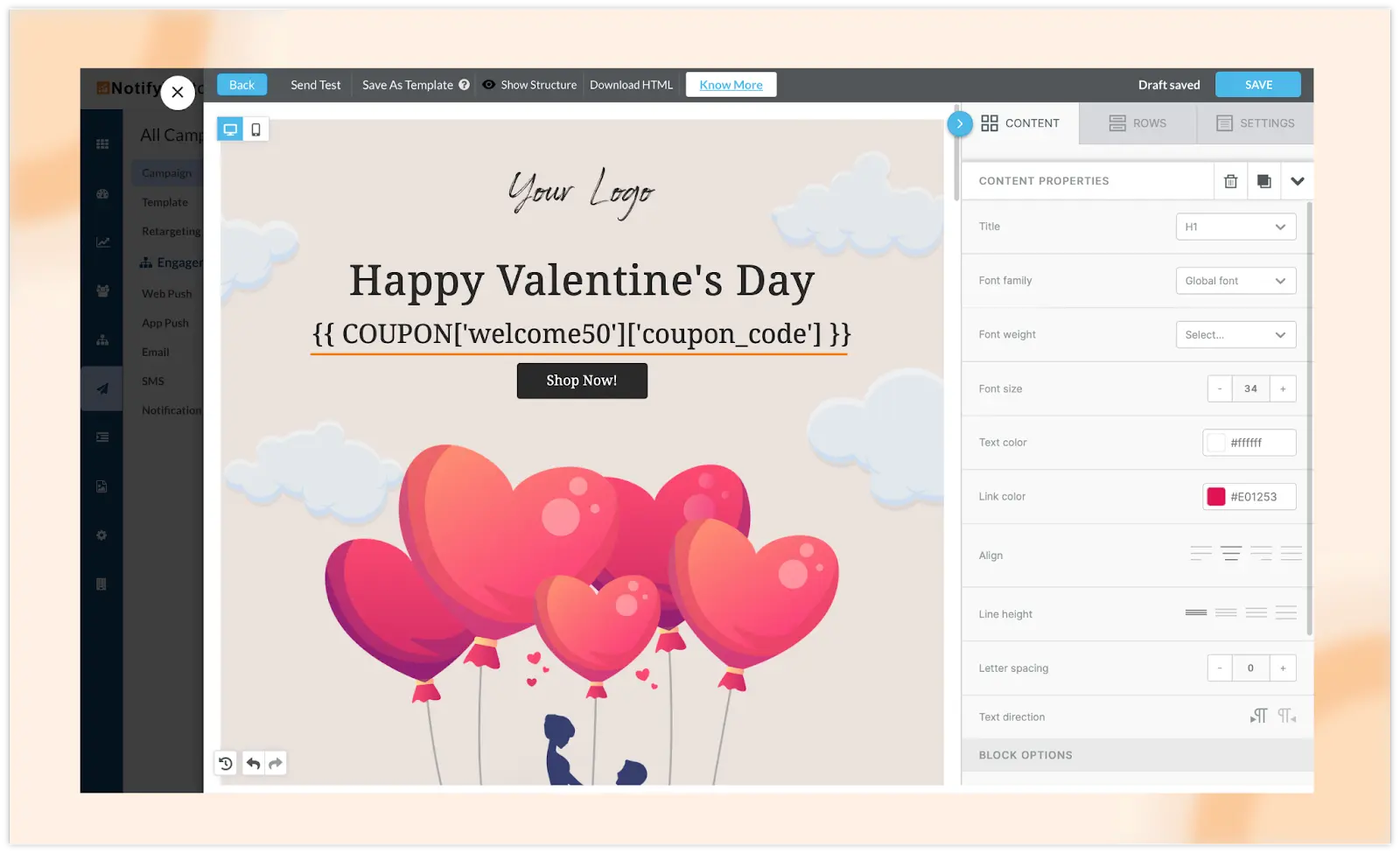This screenshot has height=853, width=1400.
Task: Click the undo arrow icon
Action: click(253, 764)
